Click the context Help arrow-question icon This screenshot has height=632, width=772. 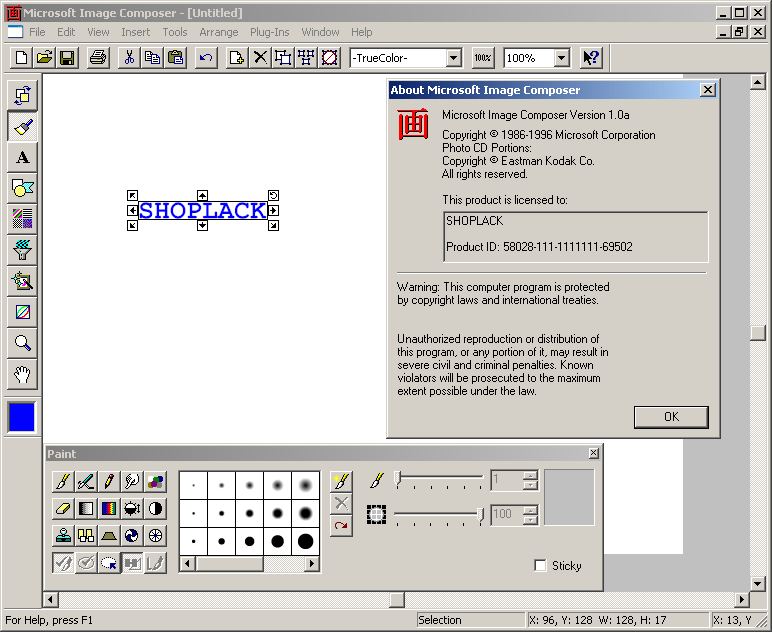[591, 58]
